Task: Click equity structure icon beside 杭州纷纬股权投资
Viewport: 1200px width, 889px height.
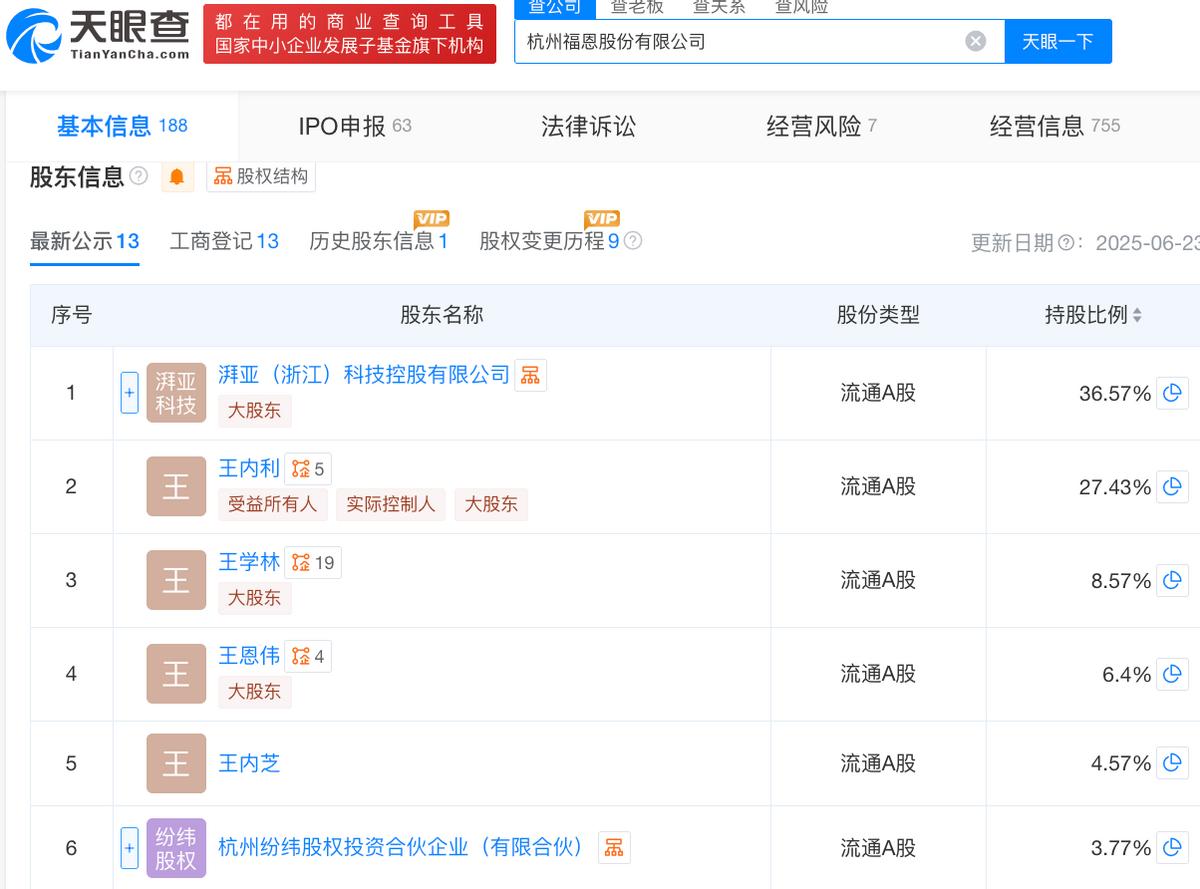Action: click(x=614, y=847)
